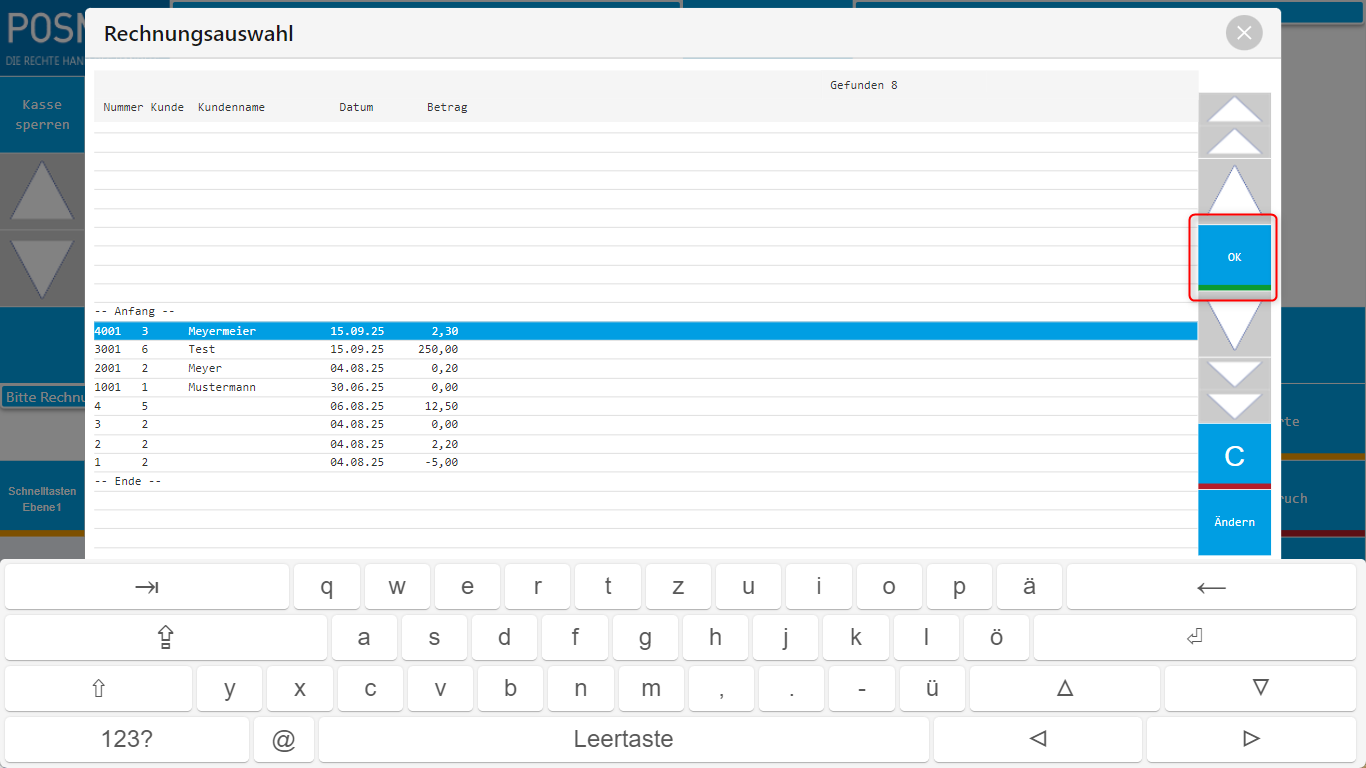Jump to list end with double down arrow
This screenshot has height=768, width=1366.
pos(1234,390)
